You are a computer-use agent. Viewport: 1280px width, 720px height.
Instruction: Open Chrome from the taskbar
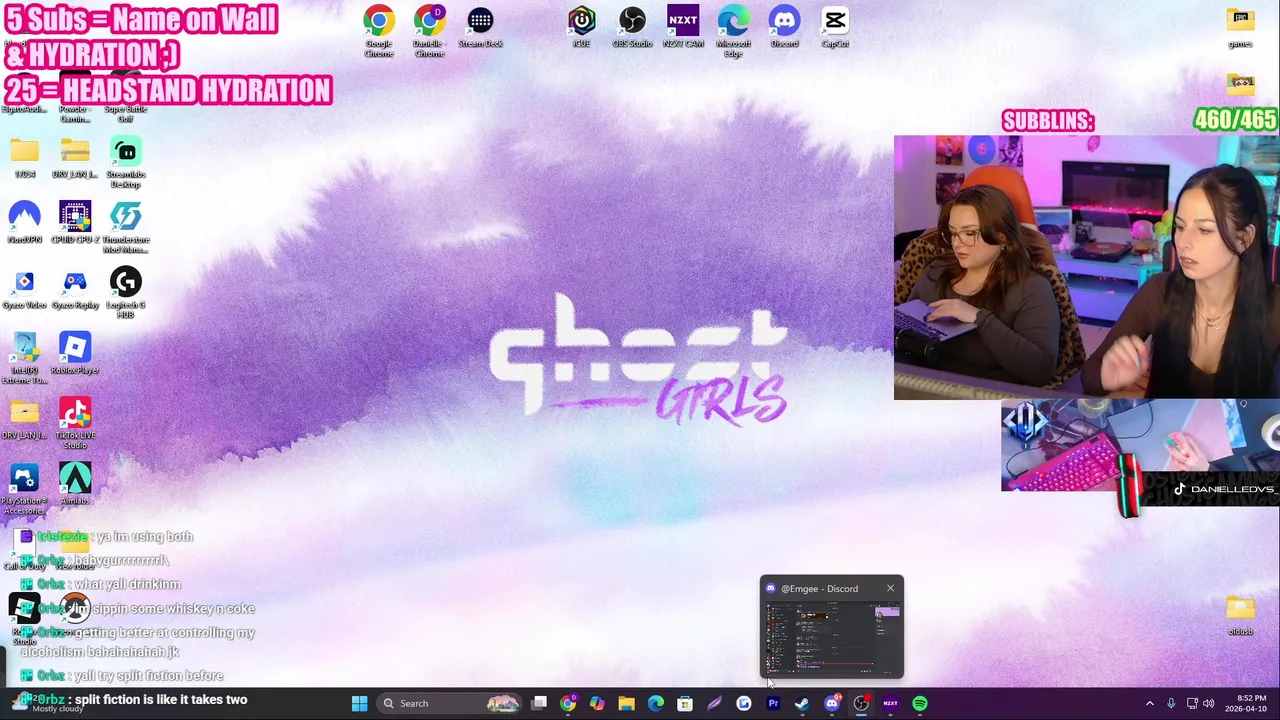tap(568, 703)
